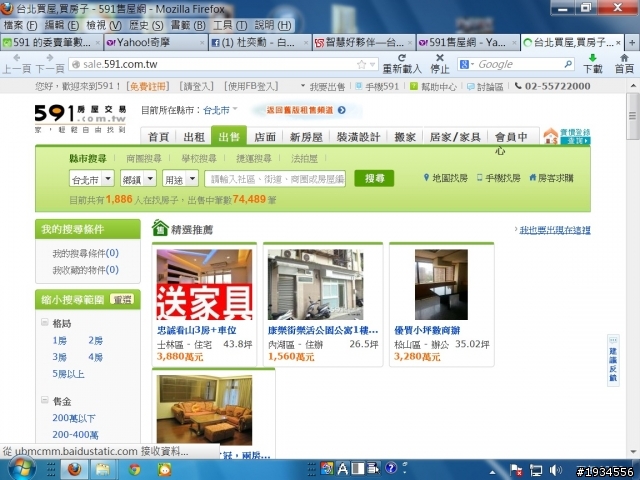Open the 建議反饋 feedback side tab
Viewport: 640px width, 480px height.
613,360
